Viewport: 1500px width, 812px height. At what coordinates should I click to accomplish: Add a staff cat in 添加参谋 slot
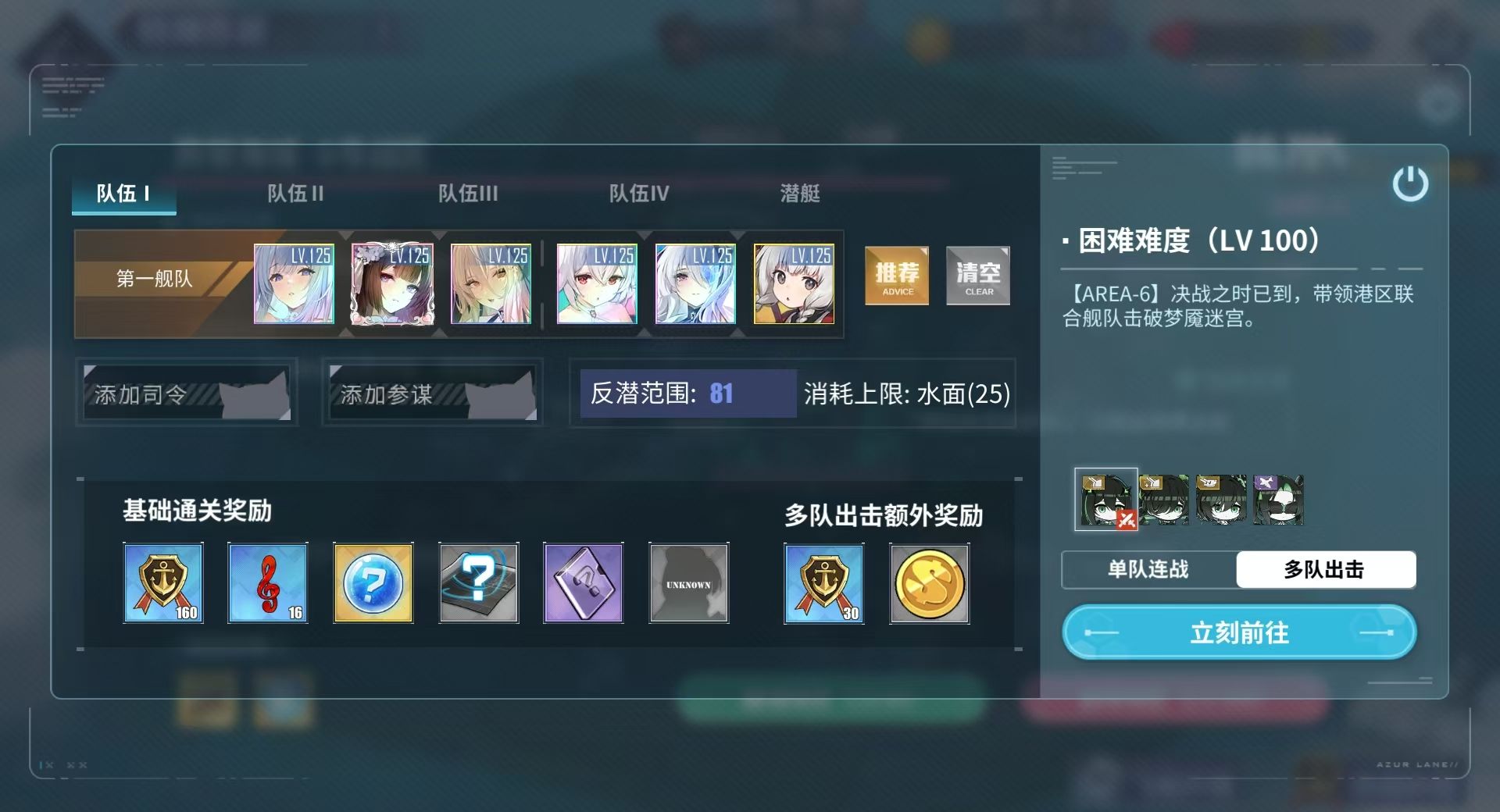(433, 393)
